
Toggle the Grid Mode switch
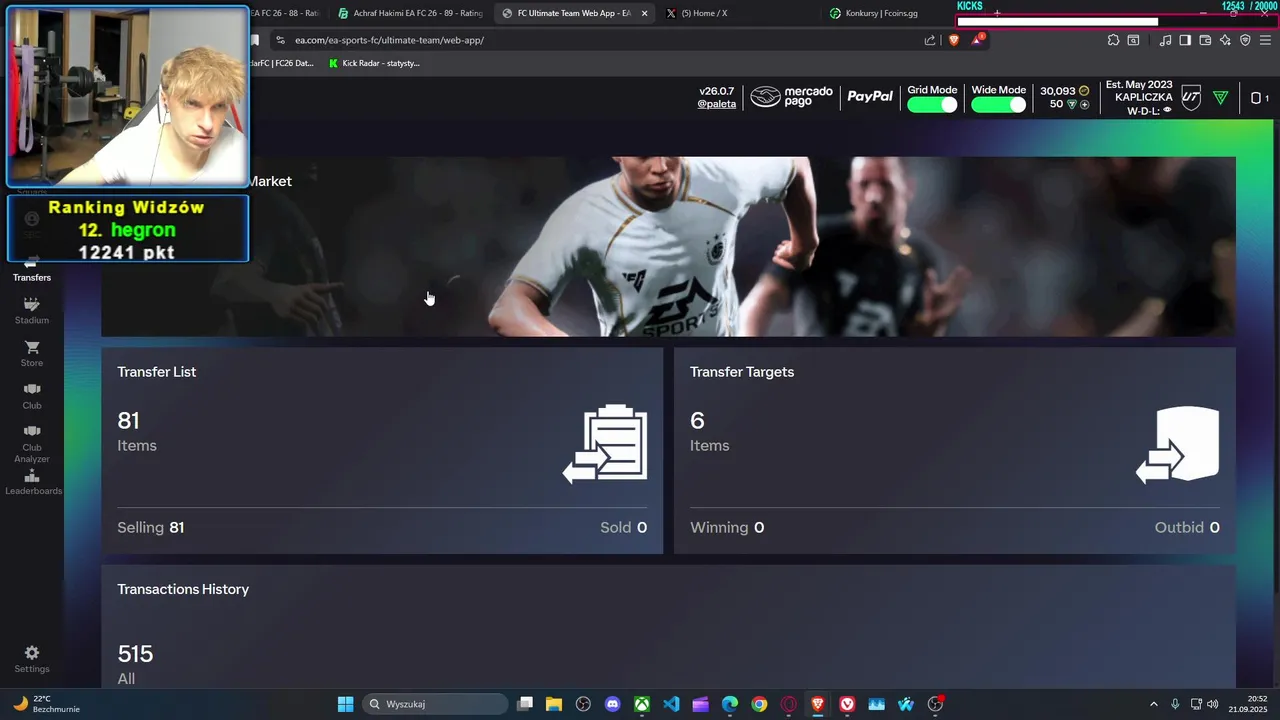(x=932, y=104)
